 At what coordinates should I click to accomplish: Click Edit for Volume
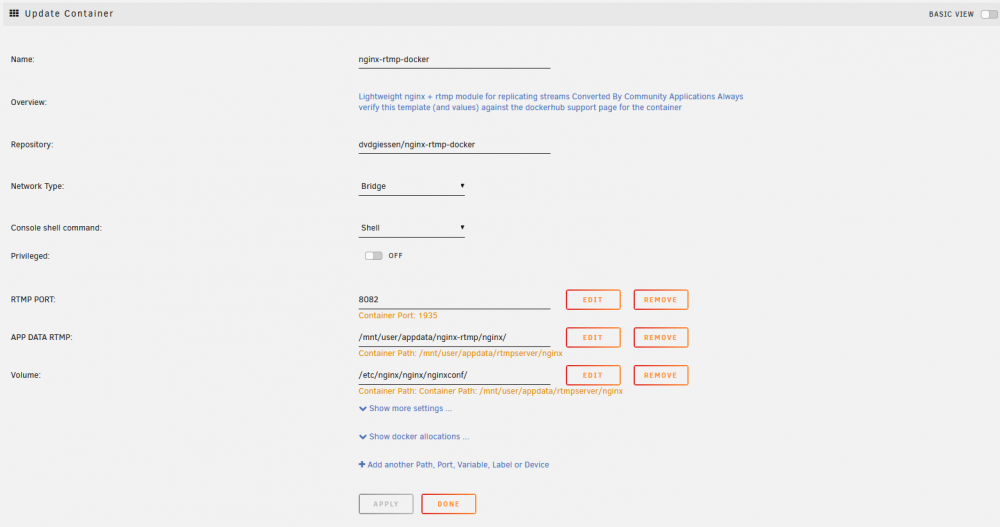pyautogui.click(x=593, y=375)
